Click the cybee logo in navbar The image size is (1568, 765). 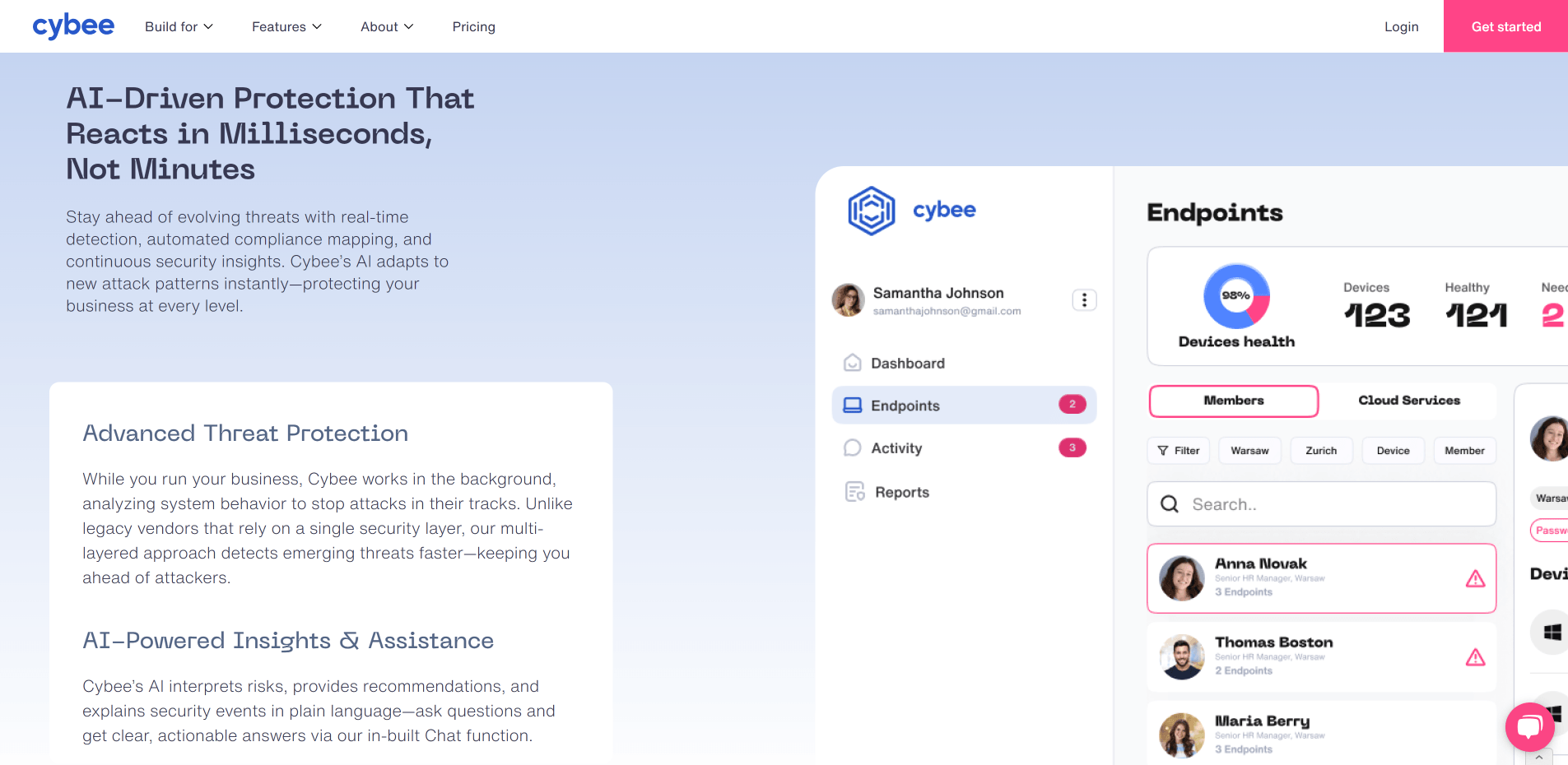pos(73,26)
